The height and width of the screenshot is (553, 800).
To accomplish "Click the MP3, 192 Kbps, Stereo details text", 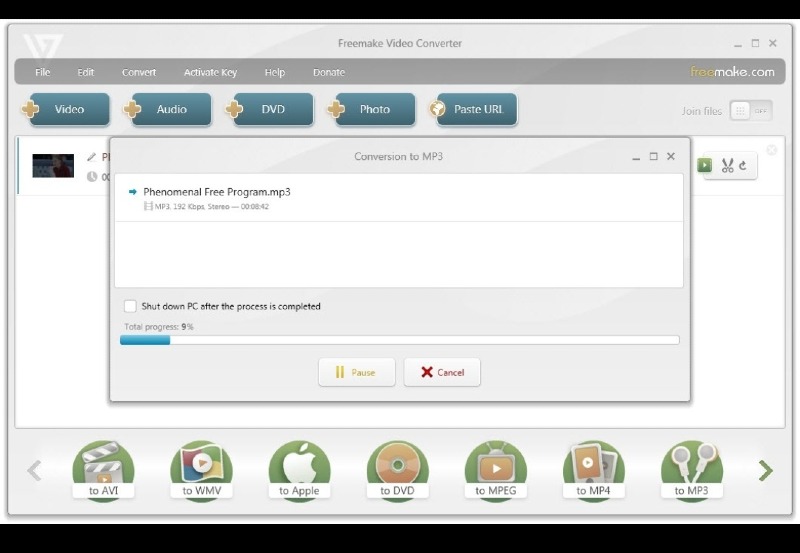I will 211,207.
